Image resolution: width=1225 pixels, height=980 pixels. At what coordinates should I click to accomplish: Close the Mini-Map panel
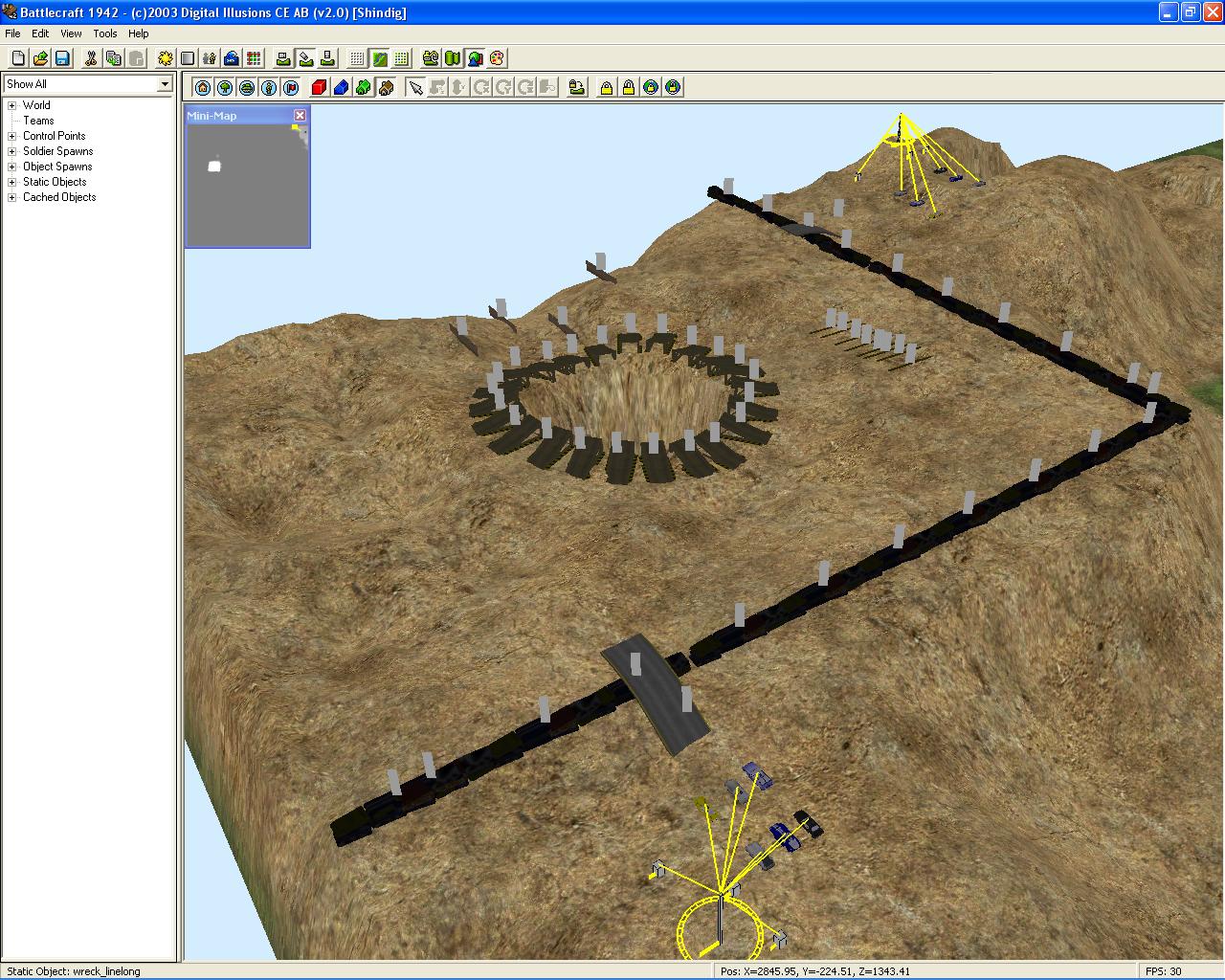(x=300, y=115)
